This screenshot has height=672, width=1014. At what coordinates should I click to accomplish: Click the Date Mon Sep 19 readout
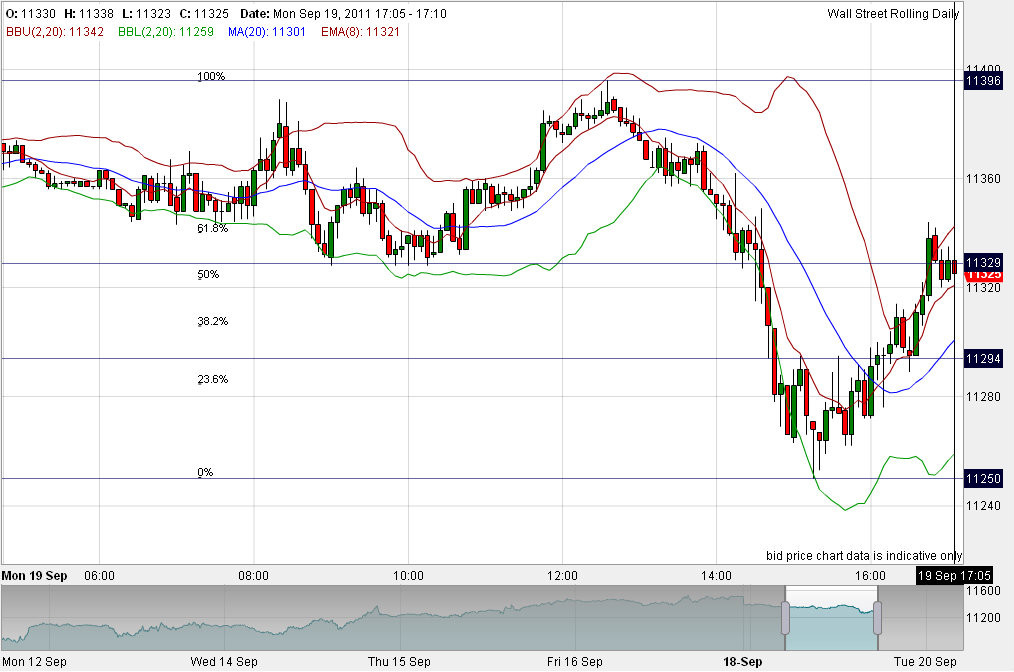(343, 14)
